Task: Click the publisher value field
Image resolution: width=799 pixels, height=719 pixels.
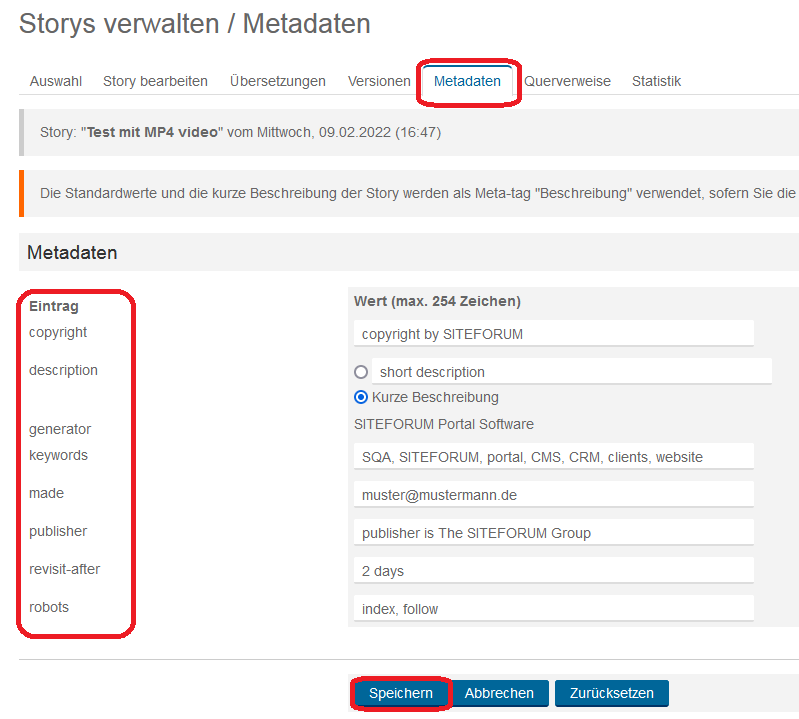Action: [553, 533]
